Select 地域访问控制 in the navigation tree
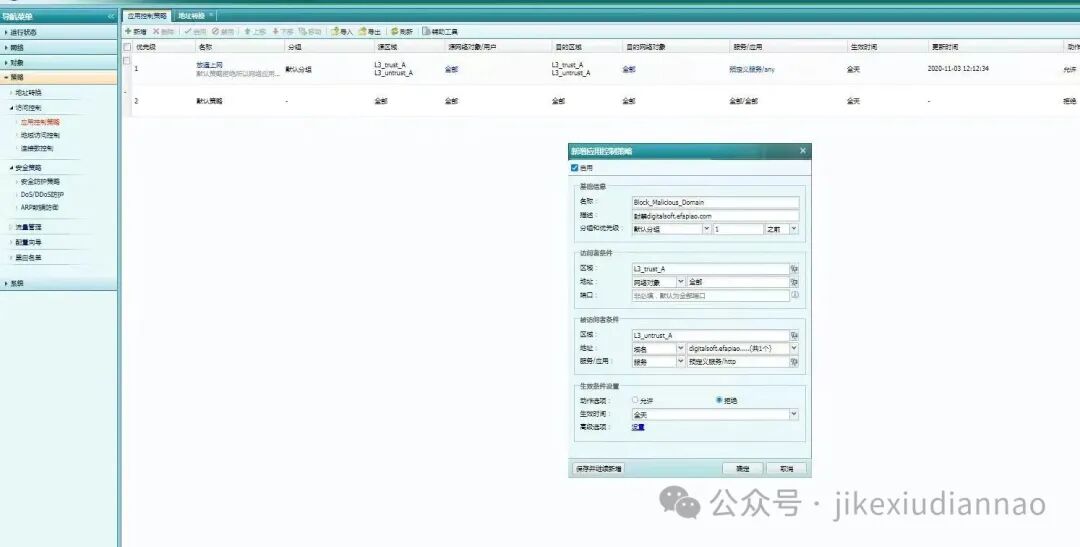This screenshot has width=1080, height=547. coord(40,135)
